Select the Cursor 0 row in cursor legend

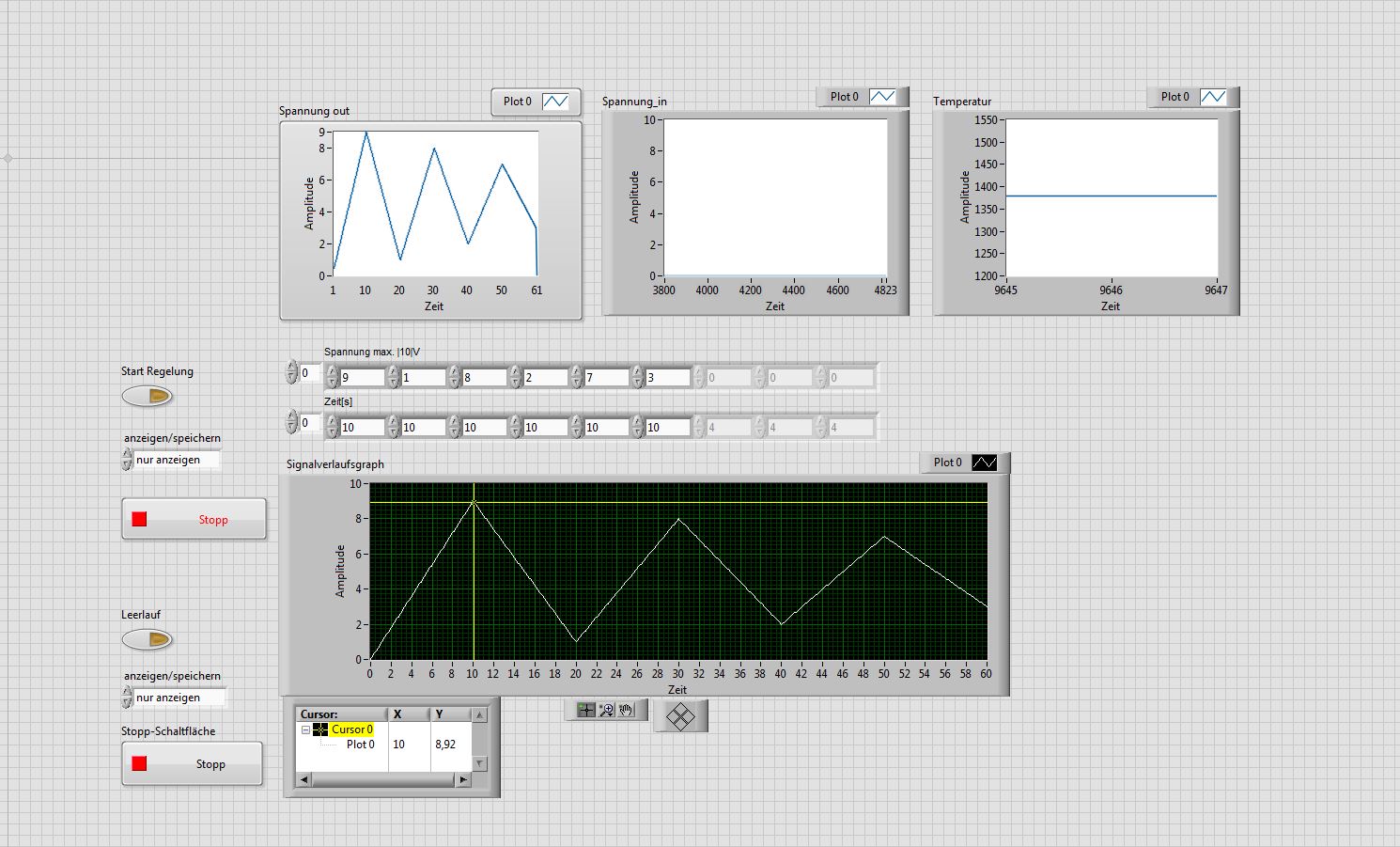[x=352, y=729]
